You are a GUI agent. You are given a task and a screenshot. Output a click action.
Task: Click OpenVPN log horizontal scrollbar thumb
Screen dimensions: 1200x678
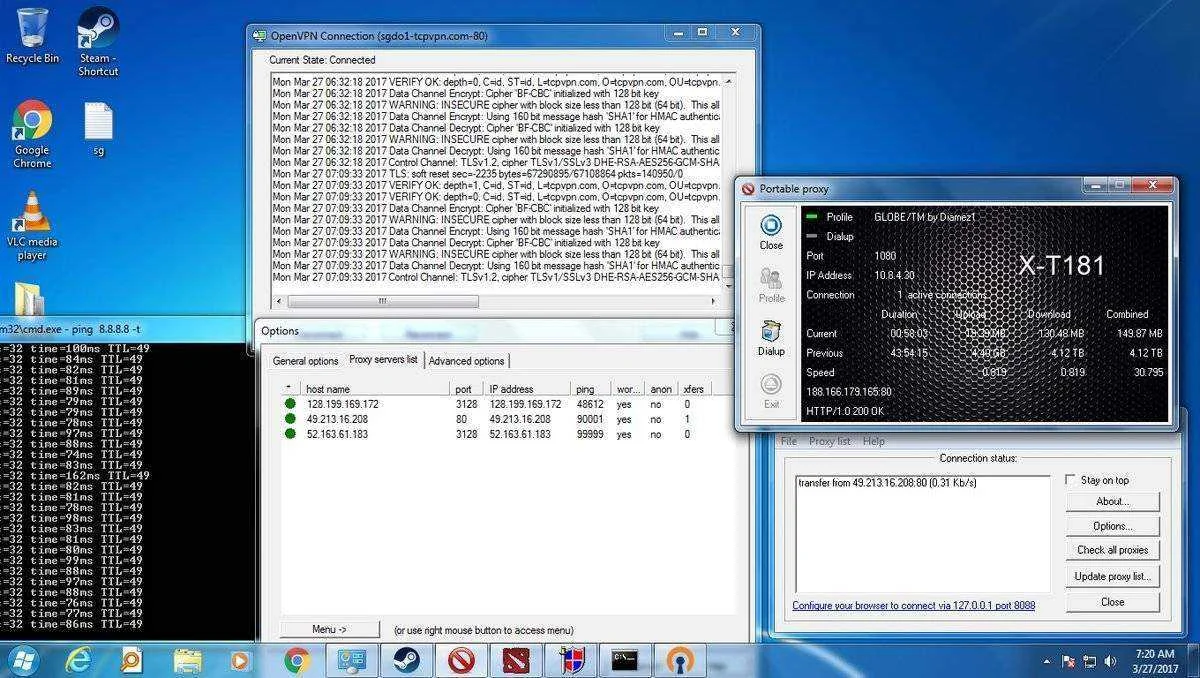(x=382, y=301)
